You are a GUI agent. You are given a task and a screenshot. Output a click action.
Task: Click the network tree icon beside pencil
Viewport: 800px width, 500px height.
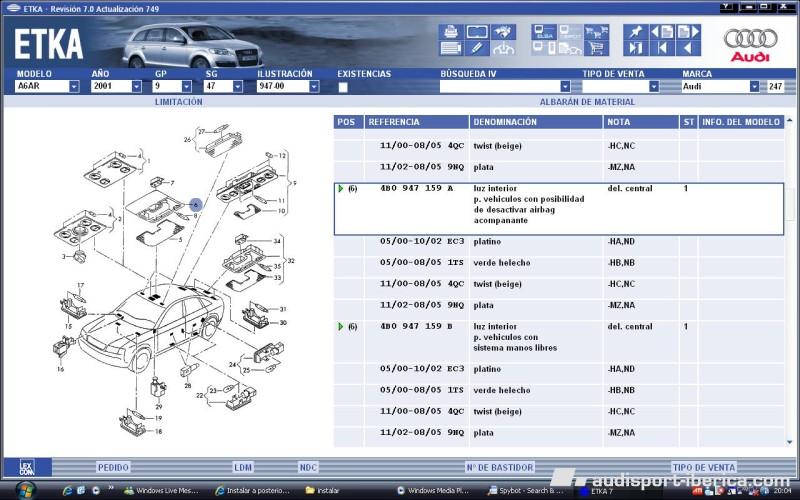504,48
